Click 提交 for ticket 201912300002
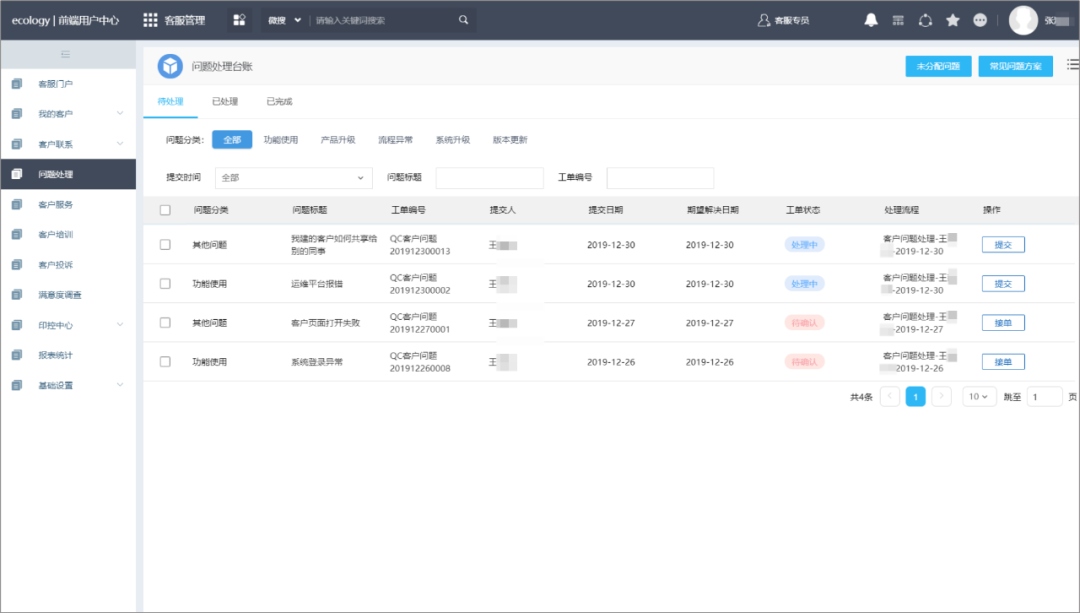The height and width of the screenshot is (613, 1080). (1003, 284)
